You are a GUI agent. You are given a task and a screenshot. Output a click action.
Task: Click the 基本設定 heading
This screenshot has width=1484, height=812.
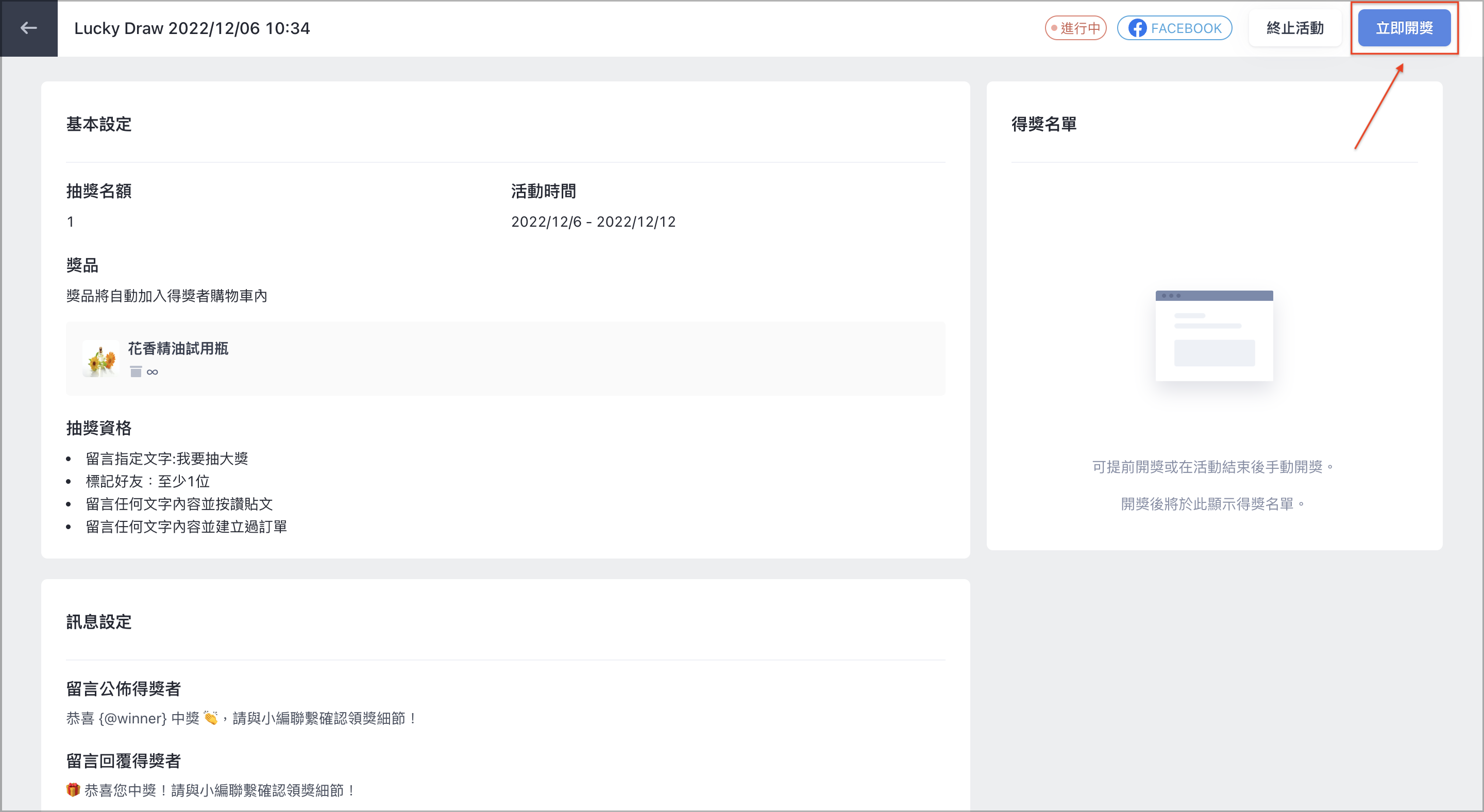pos(98,124)
